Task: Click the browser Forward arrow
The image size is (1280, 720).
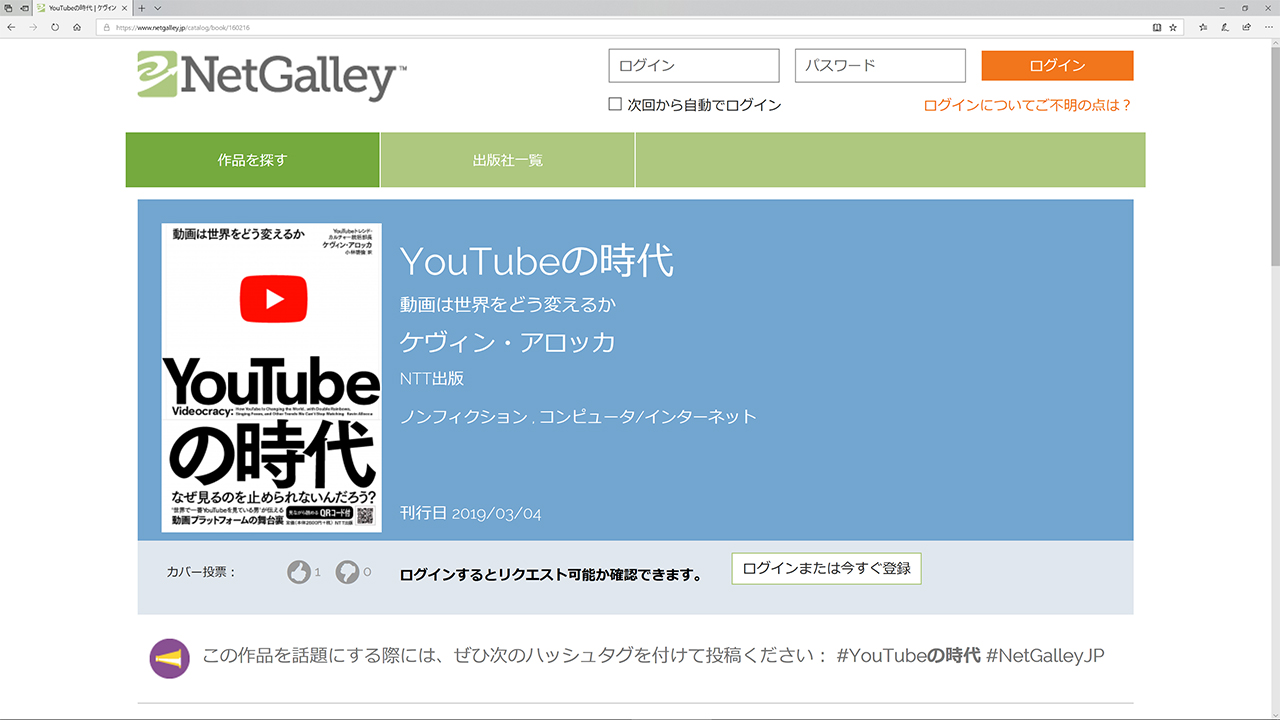Action: coord(33,27)
